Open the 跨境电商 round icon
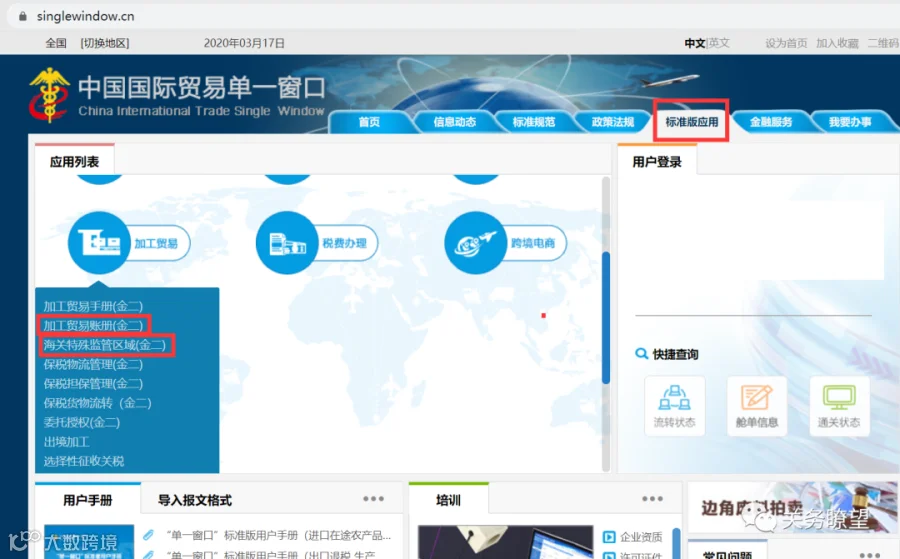 [x=475, y=243]
